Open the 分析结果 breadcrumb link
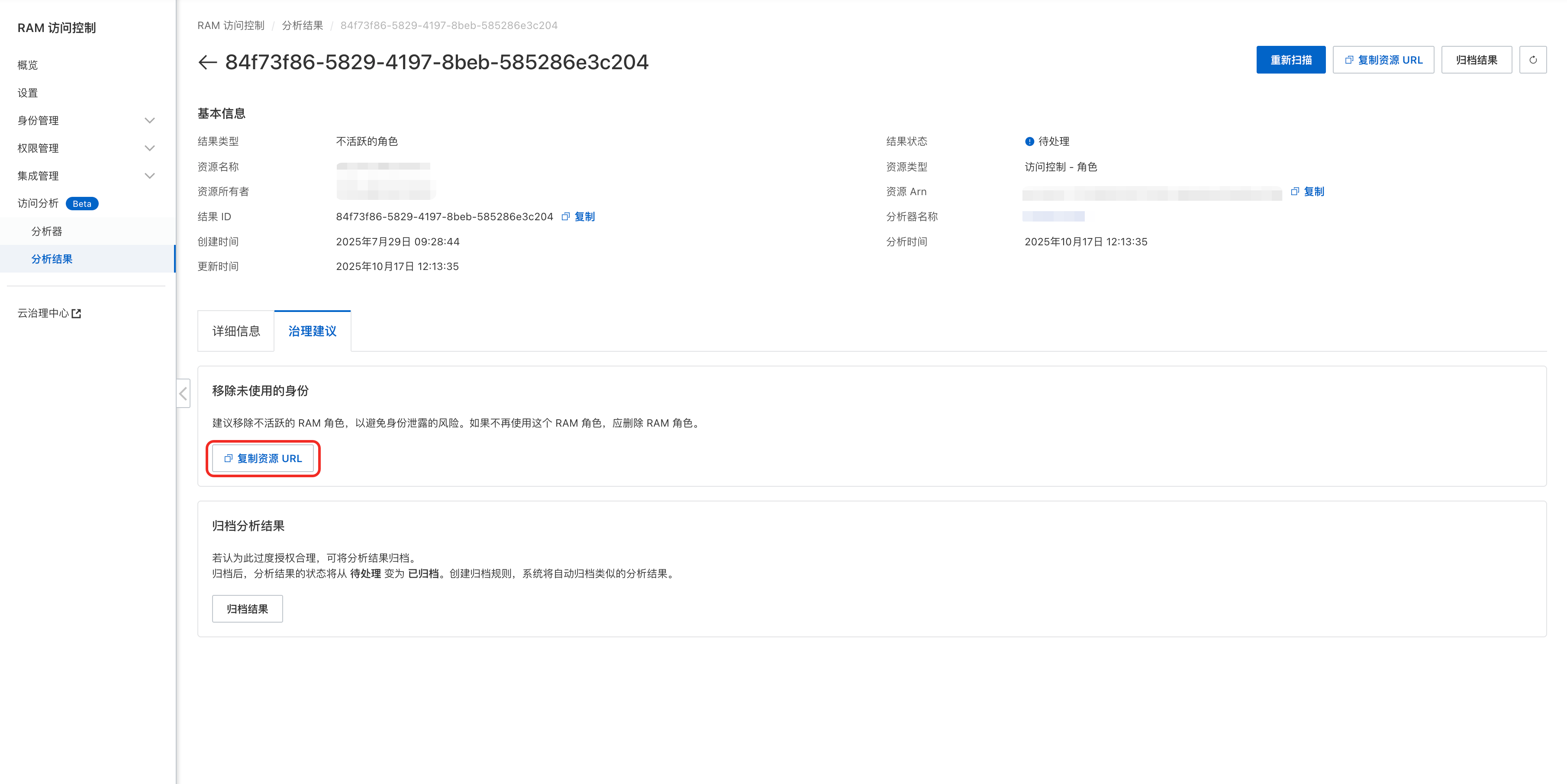Image resolution: width=1567 pixels, height=784 pixels. (302, 25)
